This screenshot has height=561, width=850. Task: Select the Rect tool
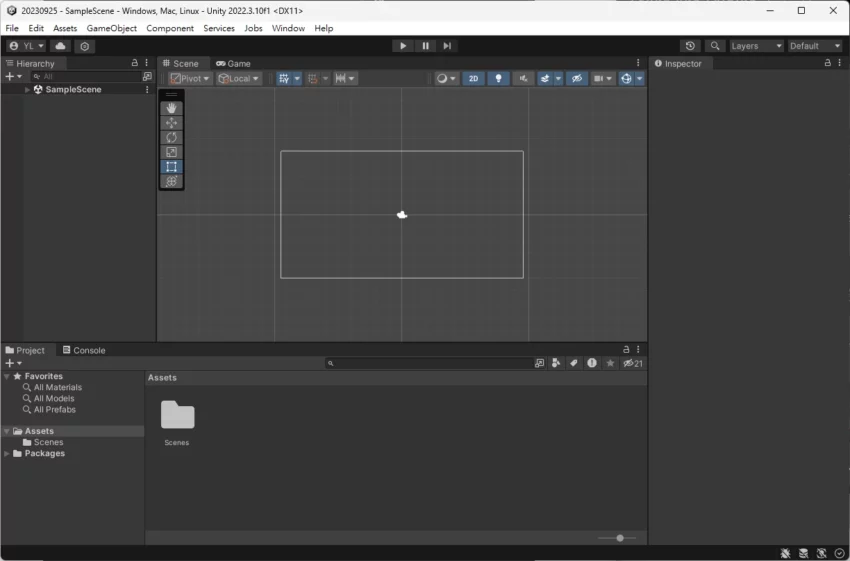coord(171,167)
